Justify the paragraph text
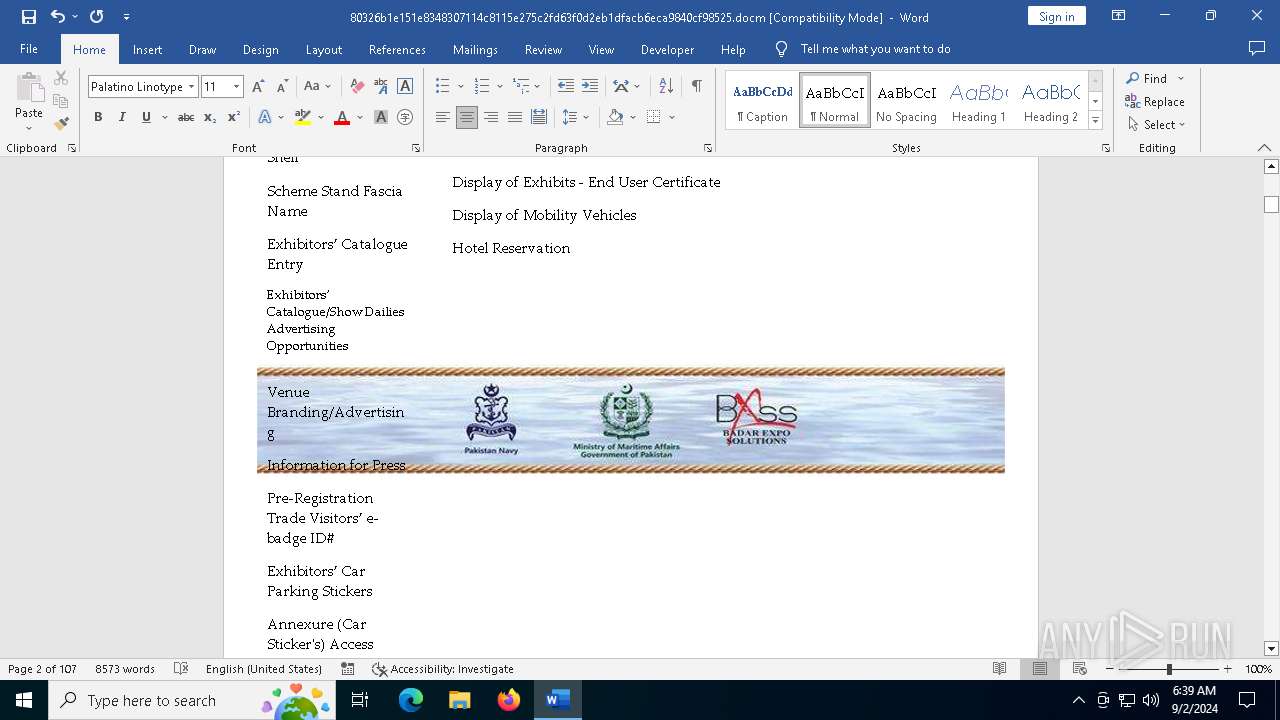1280x720 pixels. [x=515, y=117]
